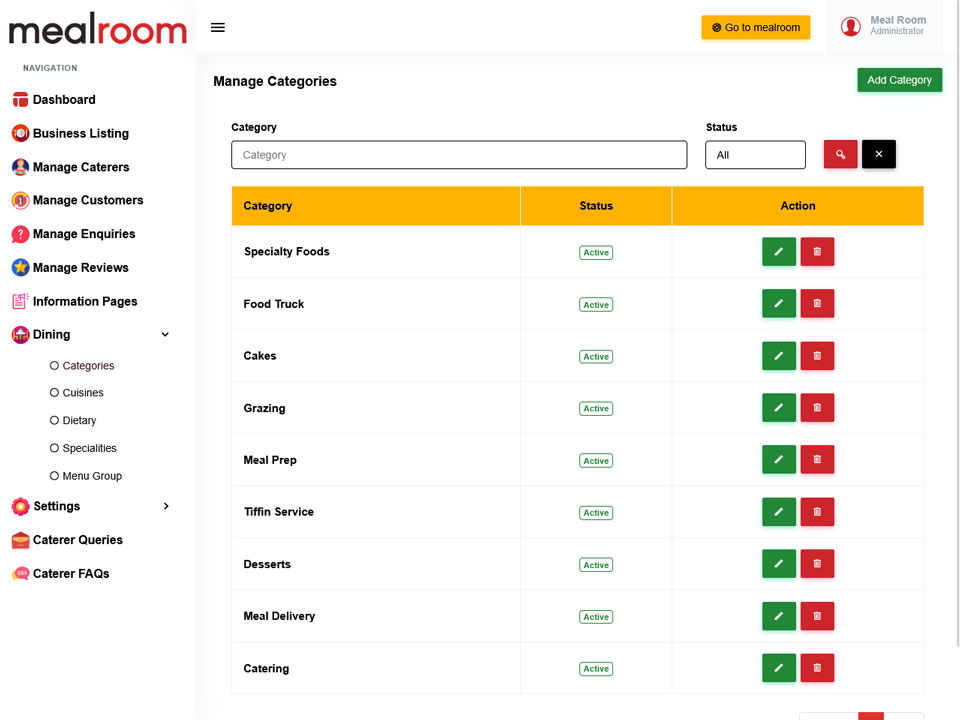Delete the Food Truck category
960x720 pixels.
pos(817,304)
